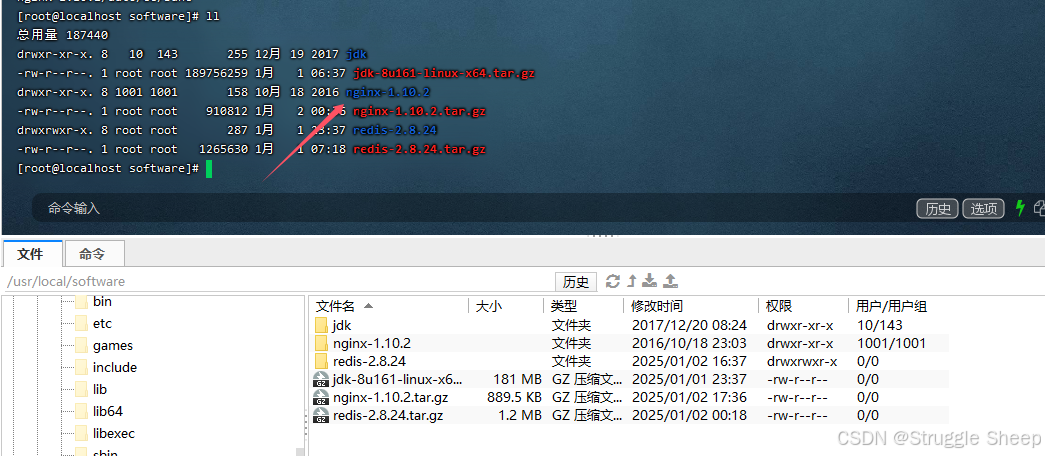The height and width of the screenshot is (456, 1045).
Task: Click the drwxrwxr-x permission cell
Action: 802,361
